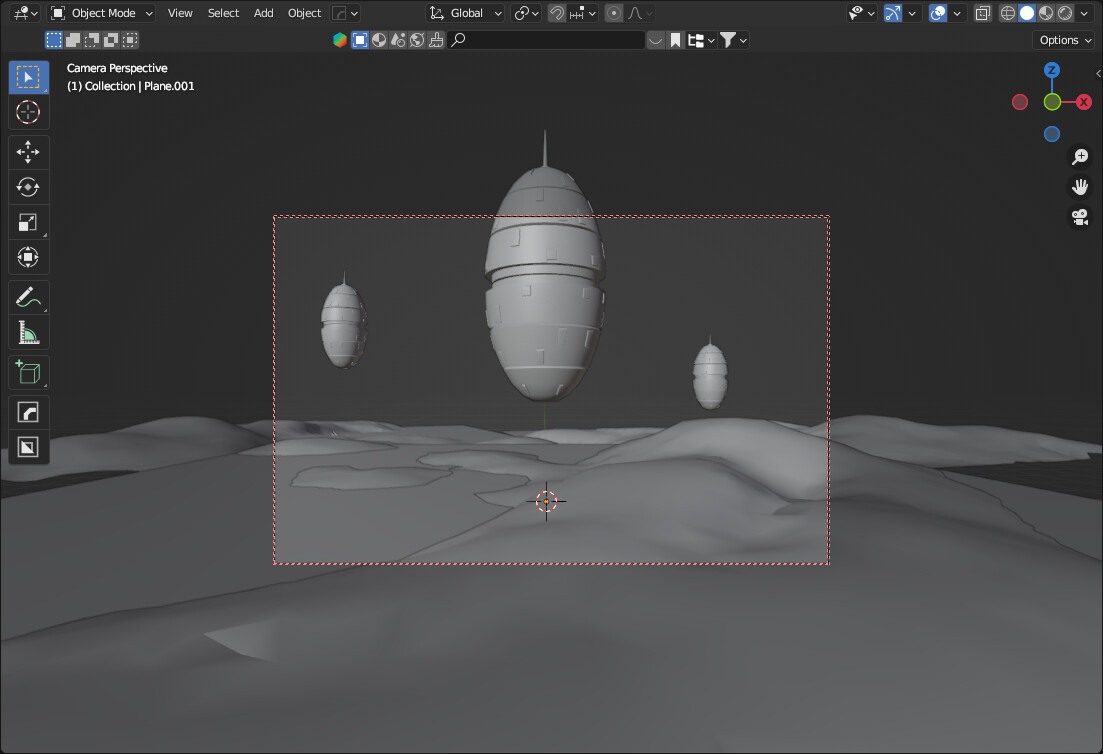The height and width of the screenshot is (754, 1103).
Task: Open the curved-corner dropdown after the Object menu
Action: (x=345, y=13)
